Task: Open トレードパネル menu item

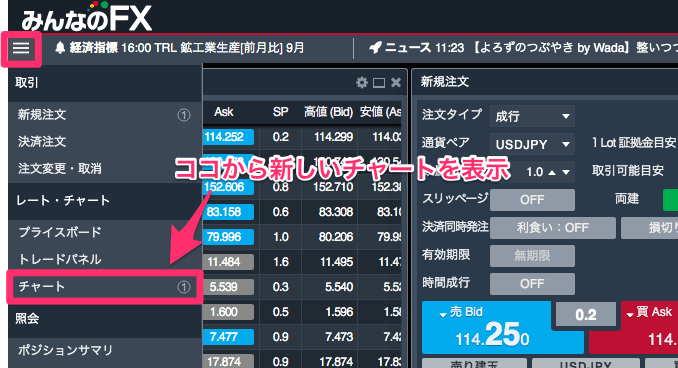Action: [x=105, y=259]
